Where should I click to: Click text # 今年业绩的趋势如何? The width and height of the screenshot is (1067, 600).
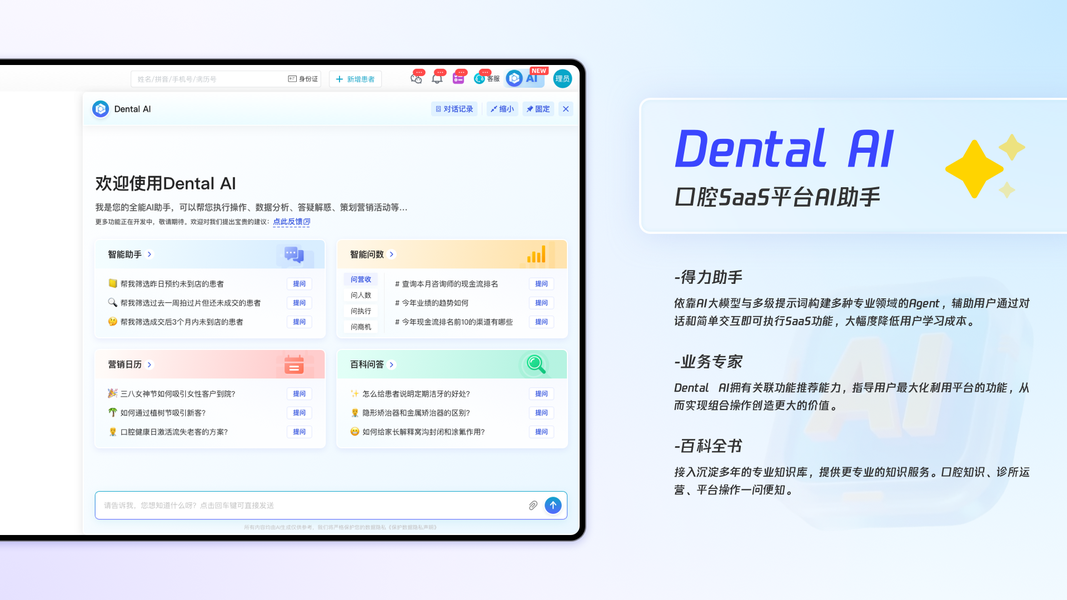[431, 303]
